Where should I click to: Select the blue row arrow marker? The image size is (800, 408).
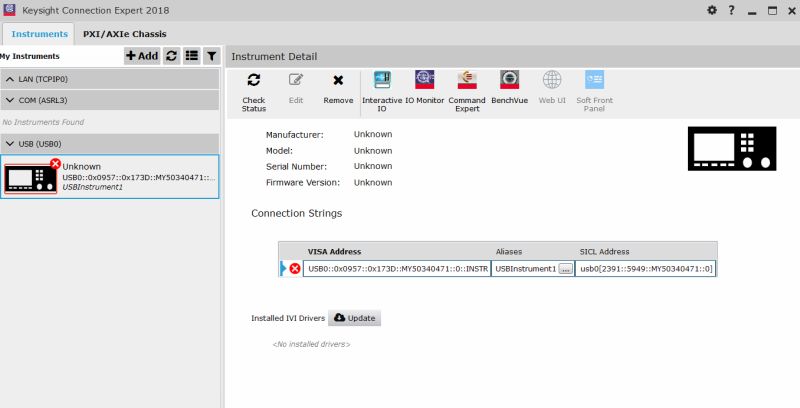tap(283, 268)
